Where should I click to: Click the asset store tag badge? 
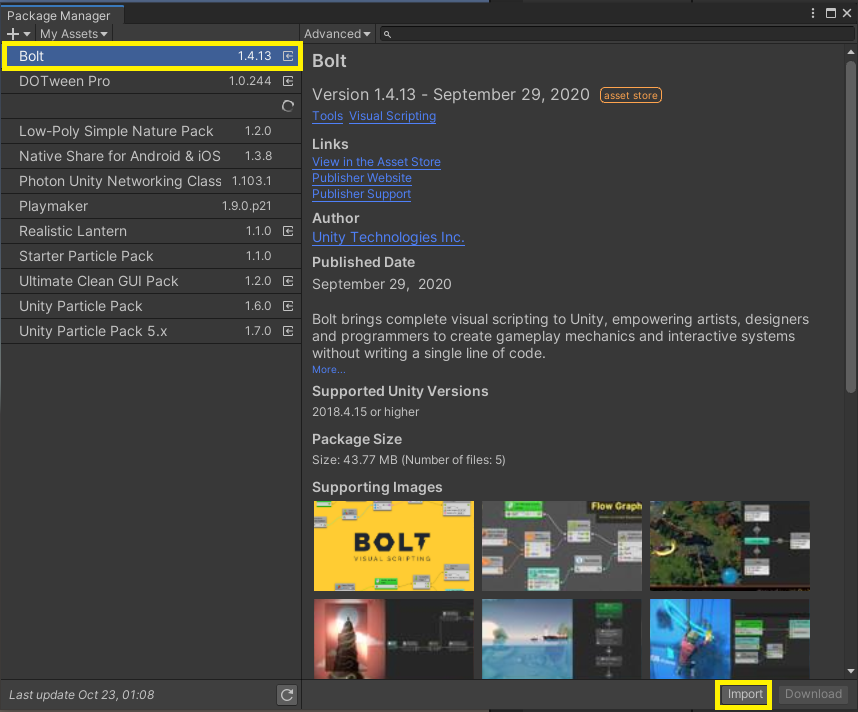pos(630,95)
